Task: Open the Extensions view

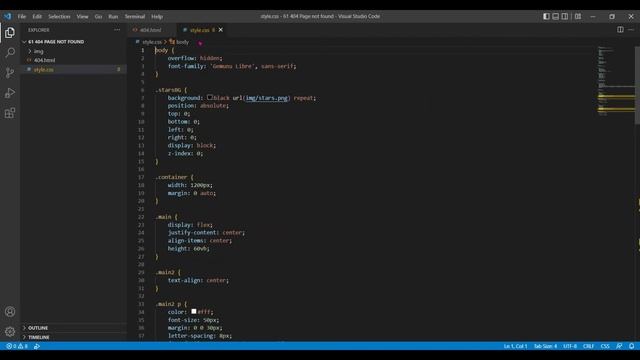Action: 10,113
